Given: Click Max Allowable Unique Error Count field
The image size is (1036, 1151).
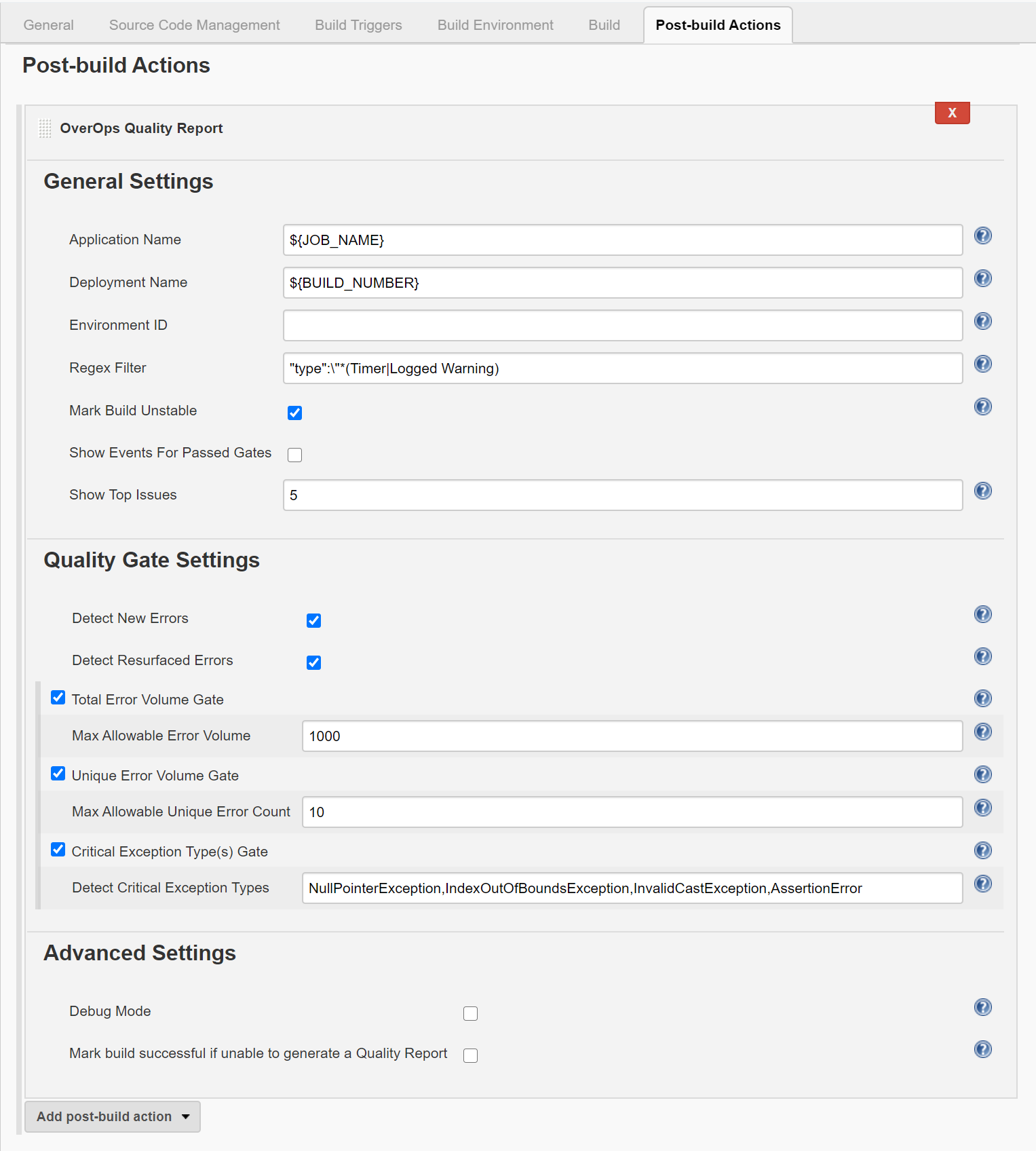Looking at the screenshot, I should 632,812.
